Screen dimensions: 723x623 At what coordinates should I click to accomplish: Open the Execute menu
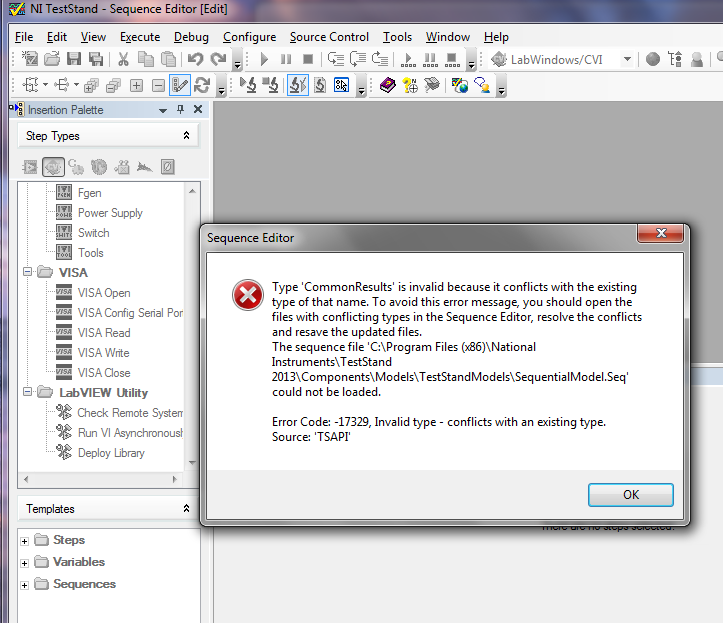coord(140,37)
